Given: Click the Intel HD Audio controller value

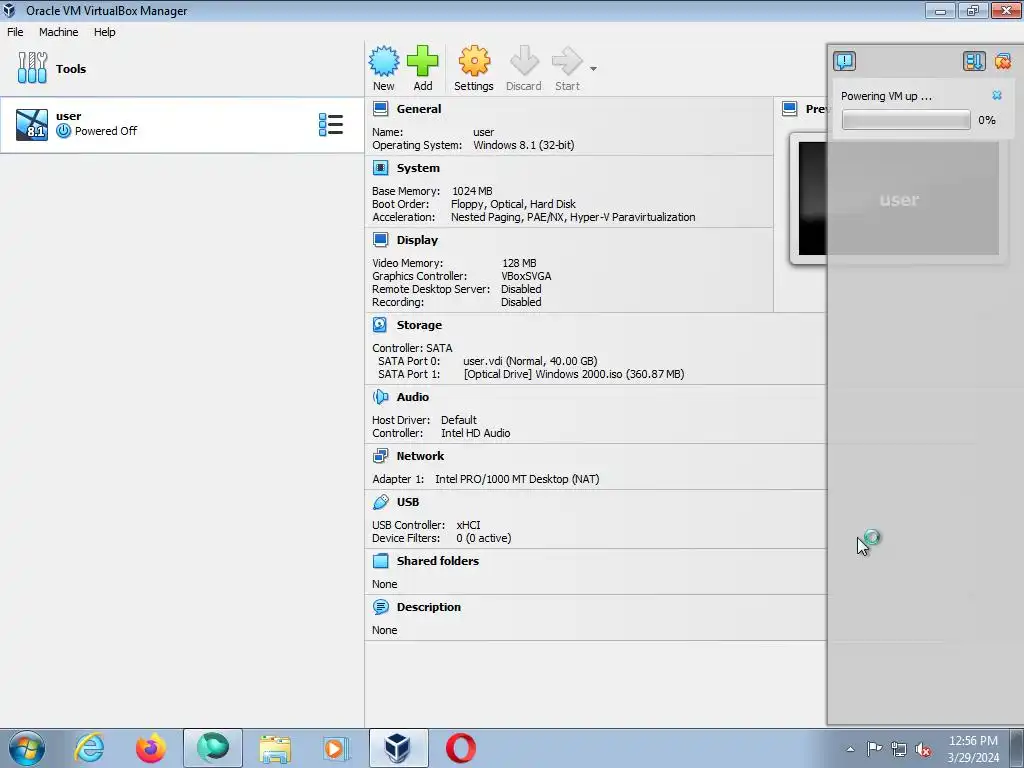Looking at the screenshot, I should (x=475, y=433).
